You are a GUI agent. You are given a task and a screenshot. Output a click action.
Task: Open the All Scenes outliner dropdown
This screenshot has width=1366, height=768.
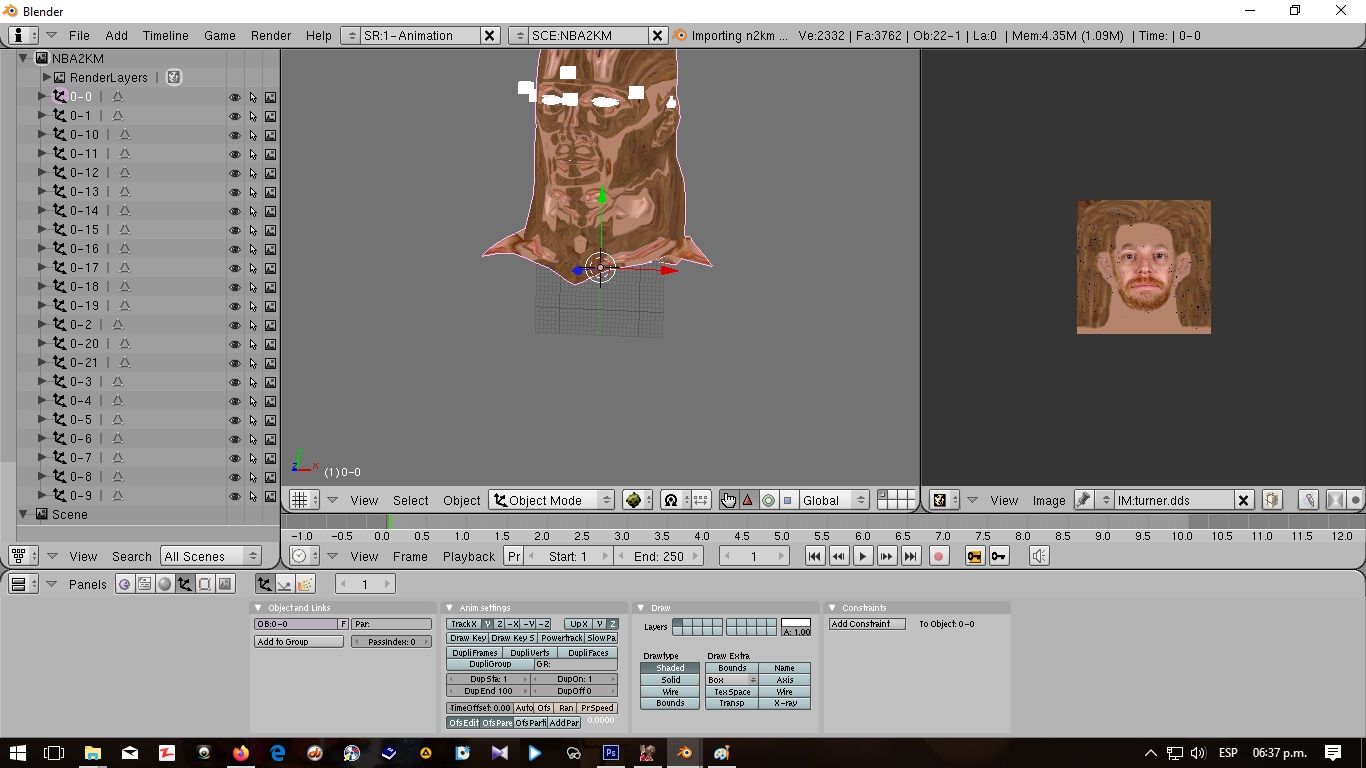[210, 556]
